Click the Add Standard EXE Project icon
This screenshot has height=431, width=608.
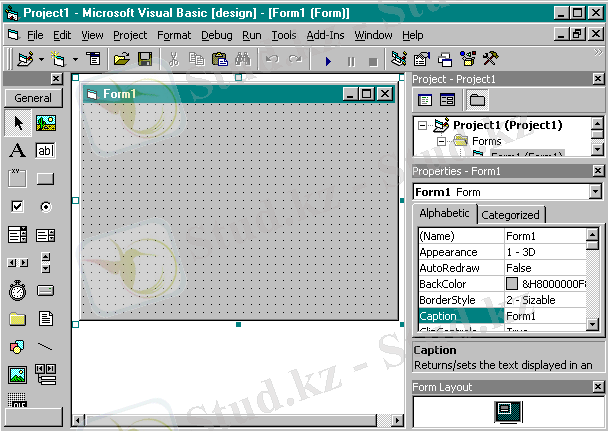pos(26,59)
